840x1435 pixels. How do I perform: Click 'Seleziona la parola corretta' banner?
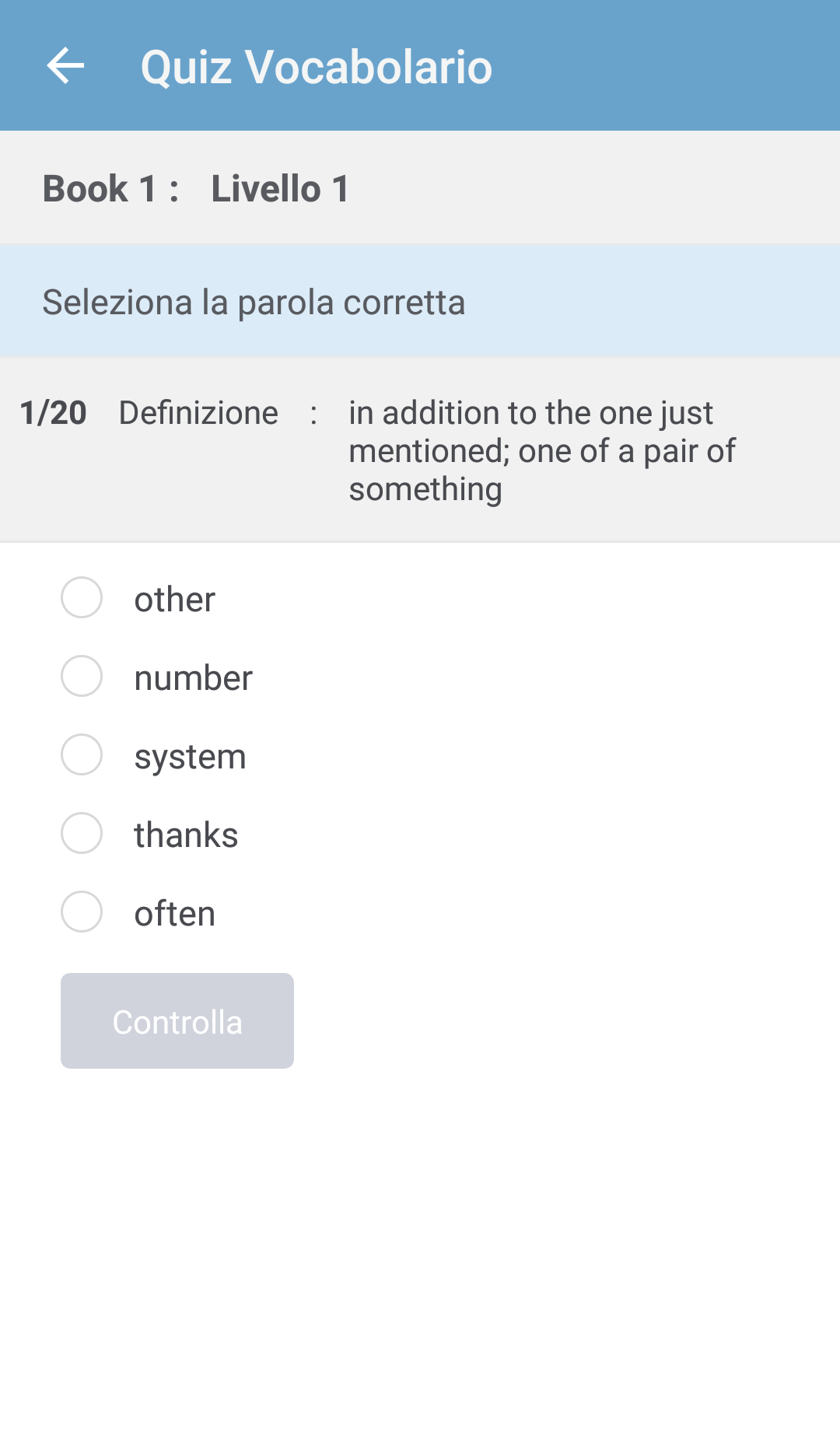254,303
